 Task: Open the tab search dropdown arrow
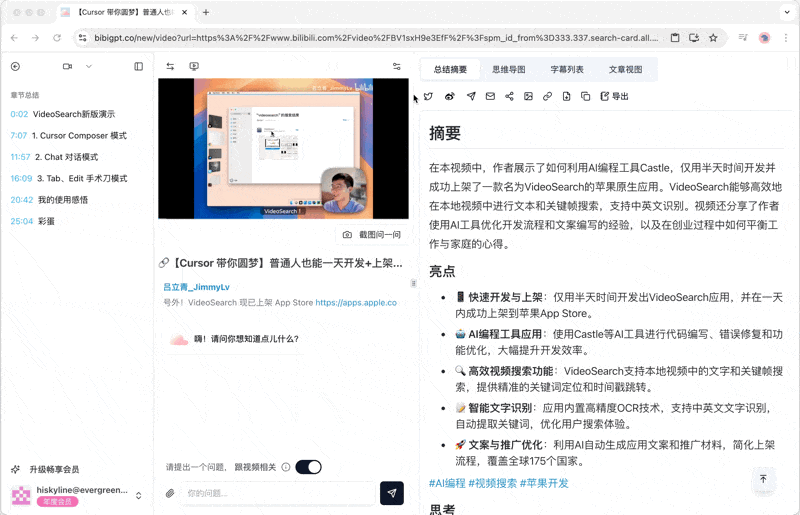(x=787, y=12)
